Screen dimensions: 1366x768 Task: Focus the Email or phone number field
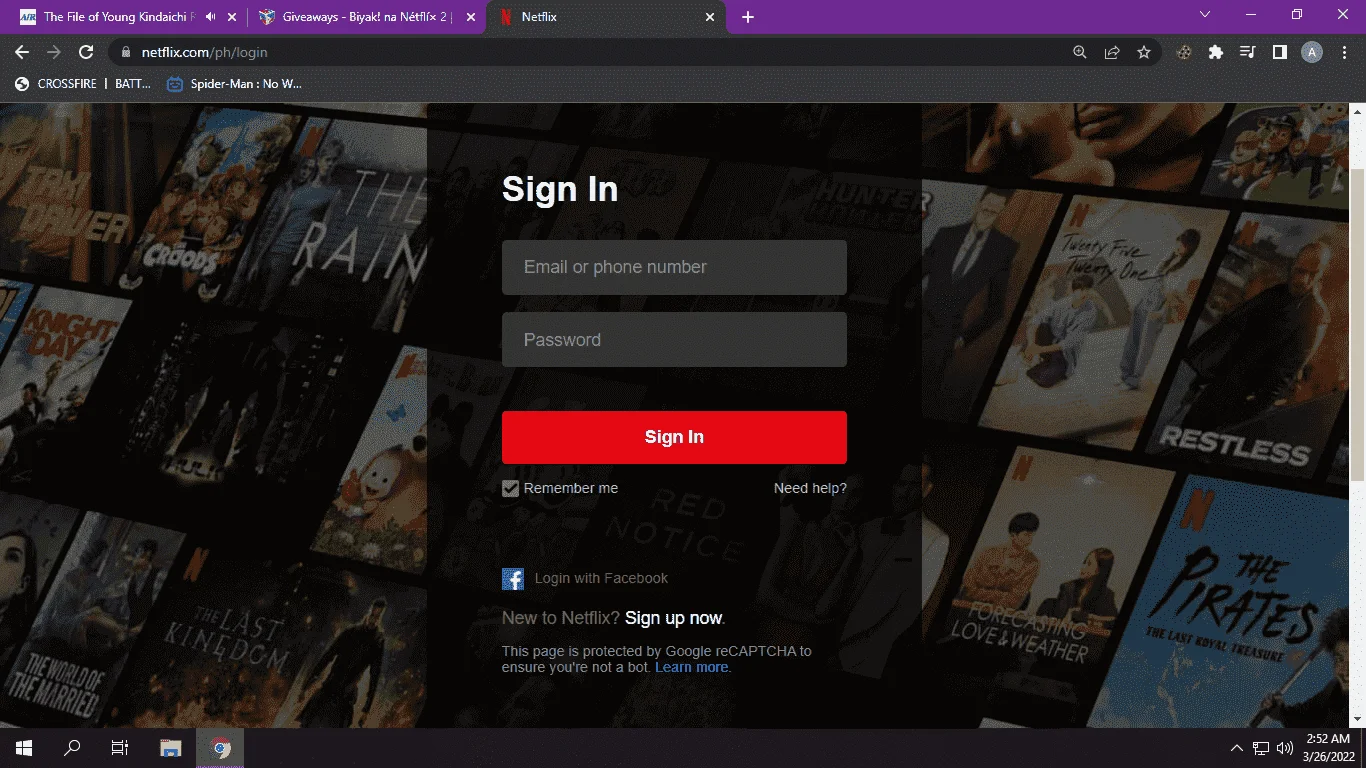[674, 267]
